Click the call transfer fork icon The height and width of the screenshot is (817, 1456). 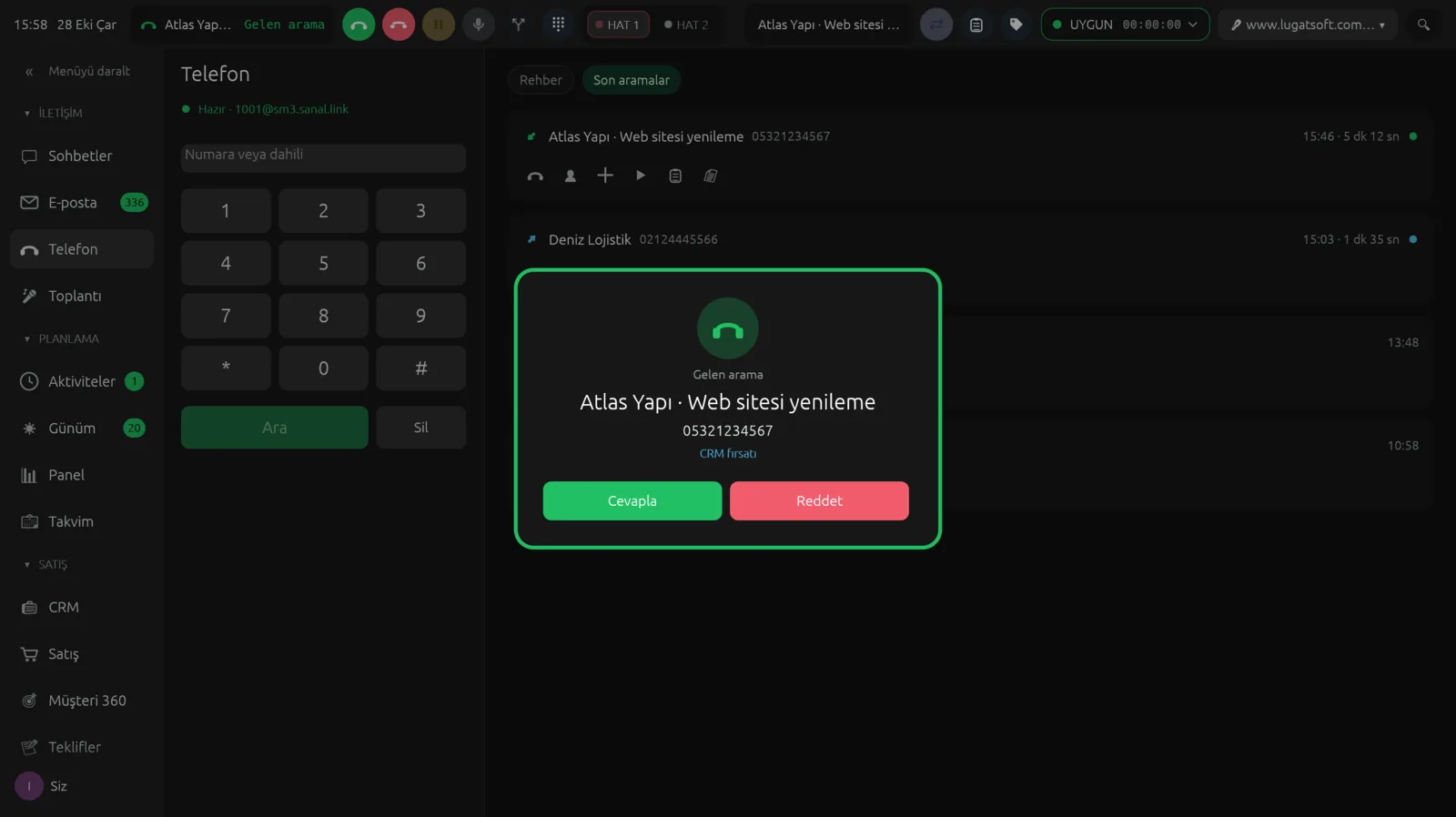tap(518, 25)
